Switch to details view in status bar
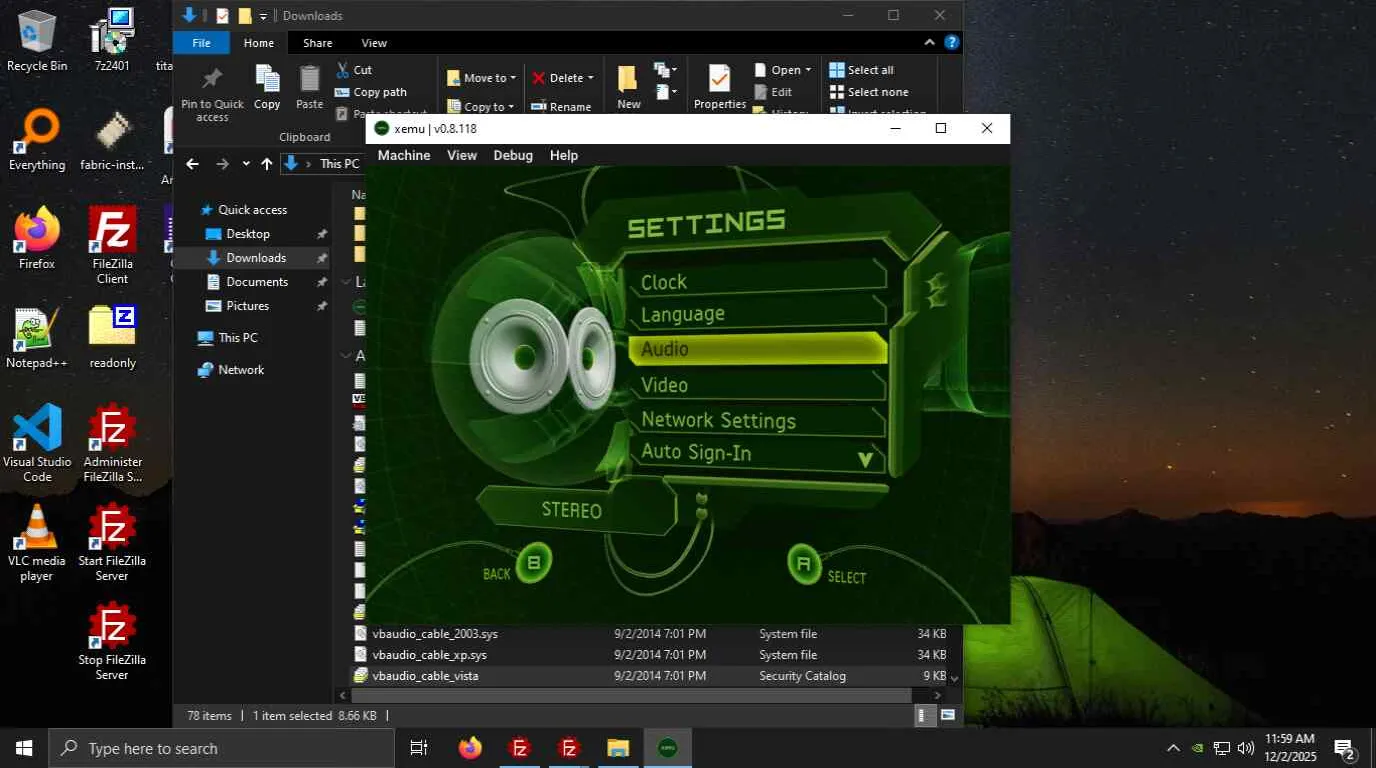Viewport: 1376px width, 768px height. point(927,715)
